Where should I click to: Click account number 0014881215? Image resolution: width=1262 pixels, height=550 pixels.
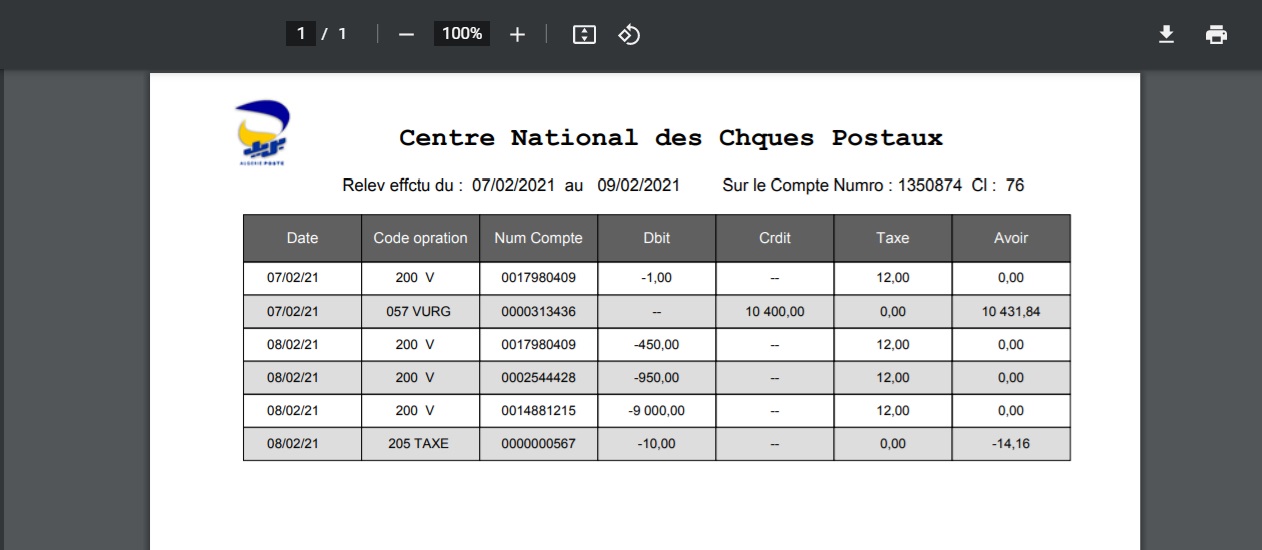coord(538,411)
